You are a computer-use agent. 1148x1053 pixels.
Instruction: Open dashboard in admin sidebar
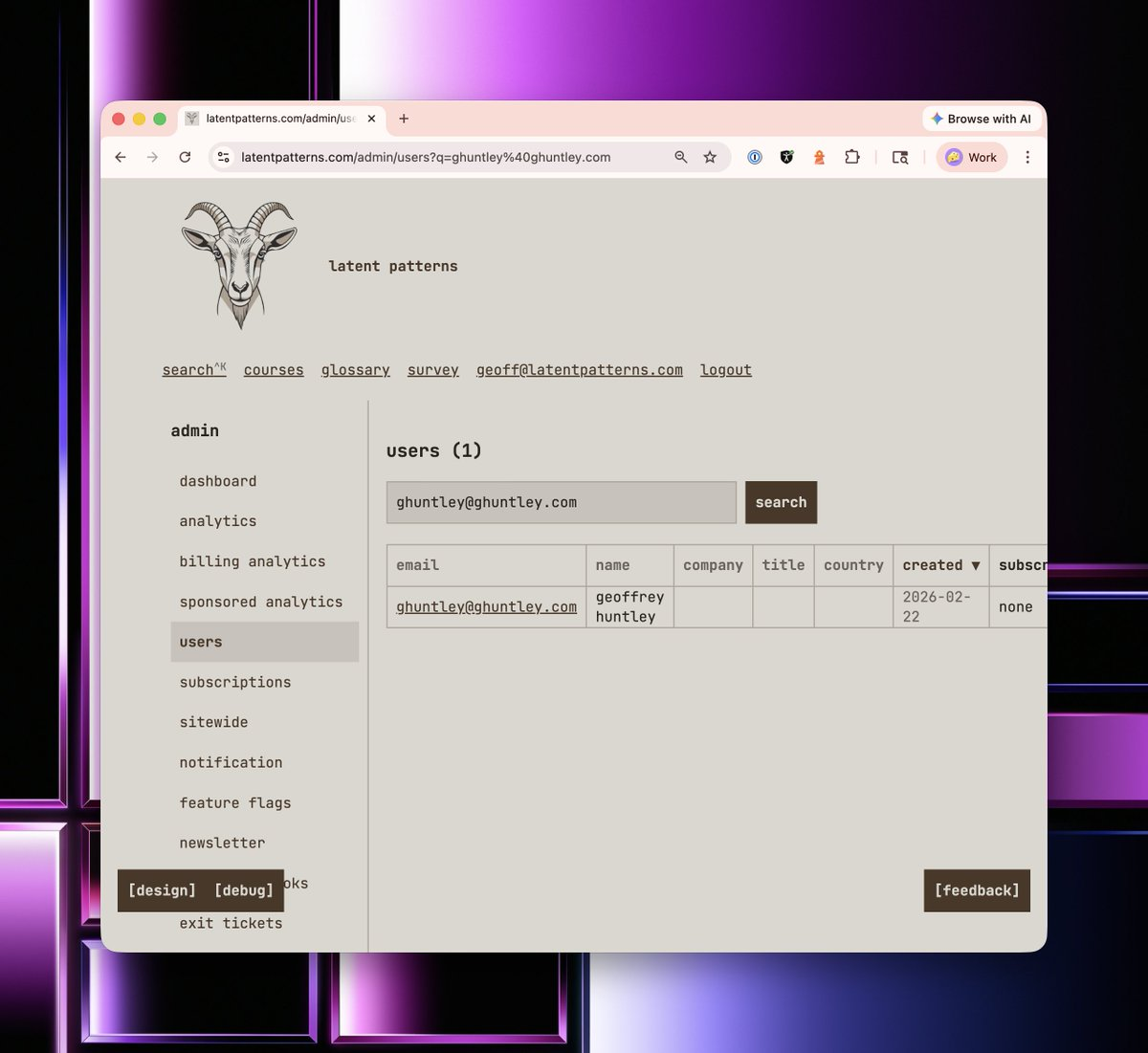tap(264, 481)
